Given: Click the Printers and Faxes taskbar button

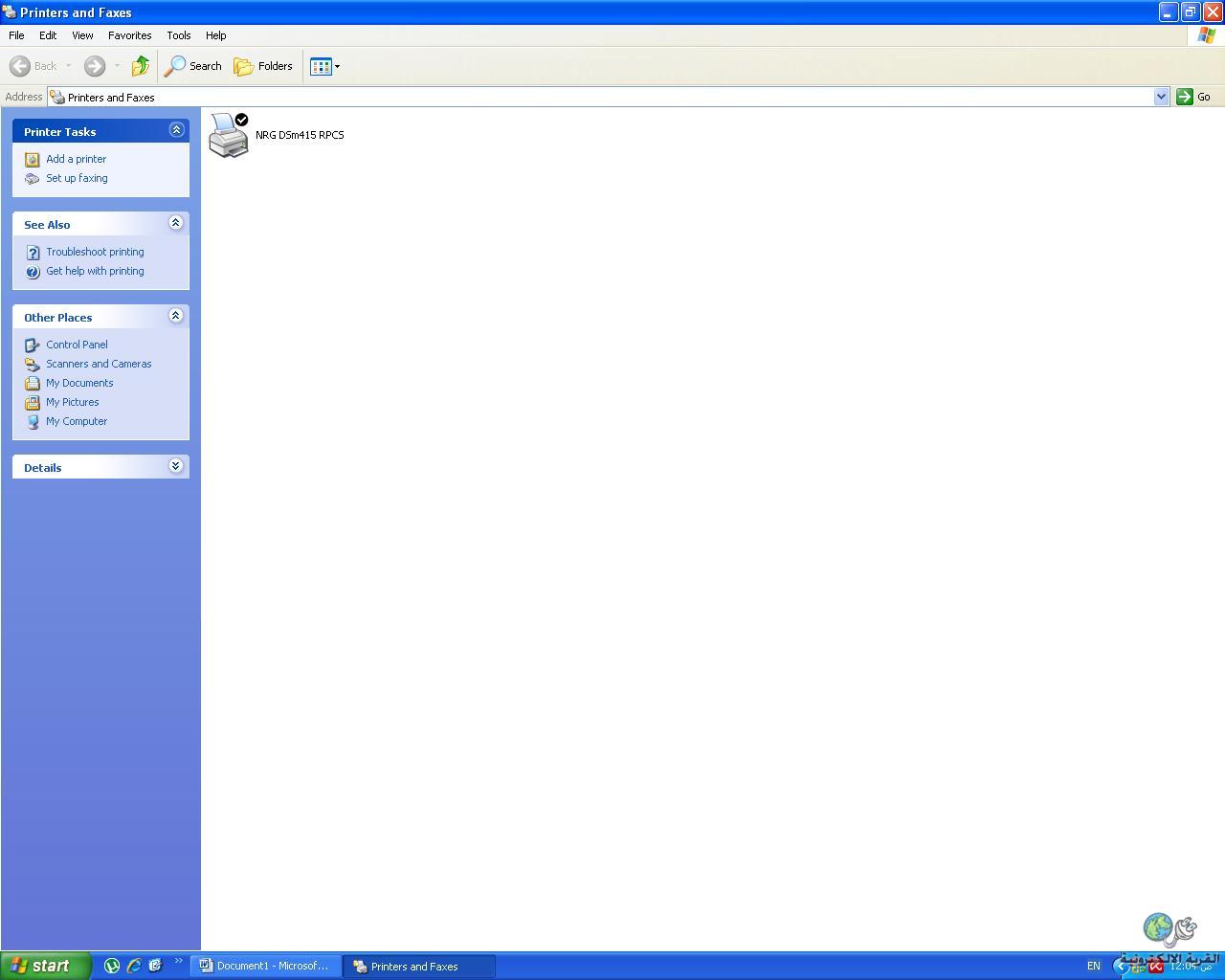Looking at the screenshot, I should 420,966.
